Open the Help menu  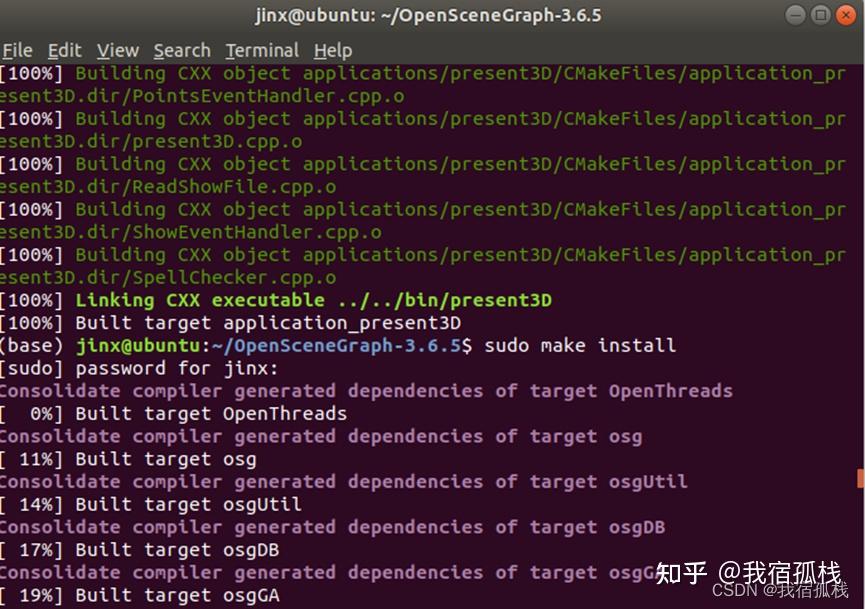click(333, 50)
